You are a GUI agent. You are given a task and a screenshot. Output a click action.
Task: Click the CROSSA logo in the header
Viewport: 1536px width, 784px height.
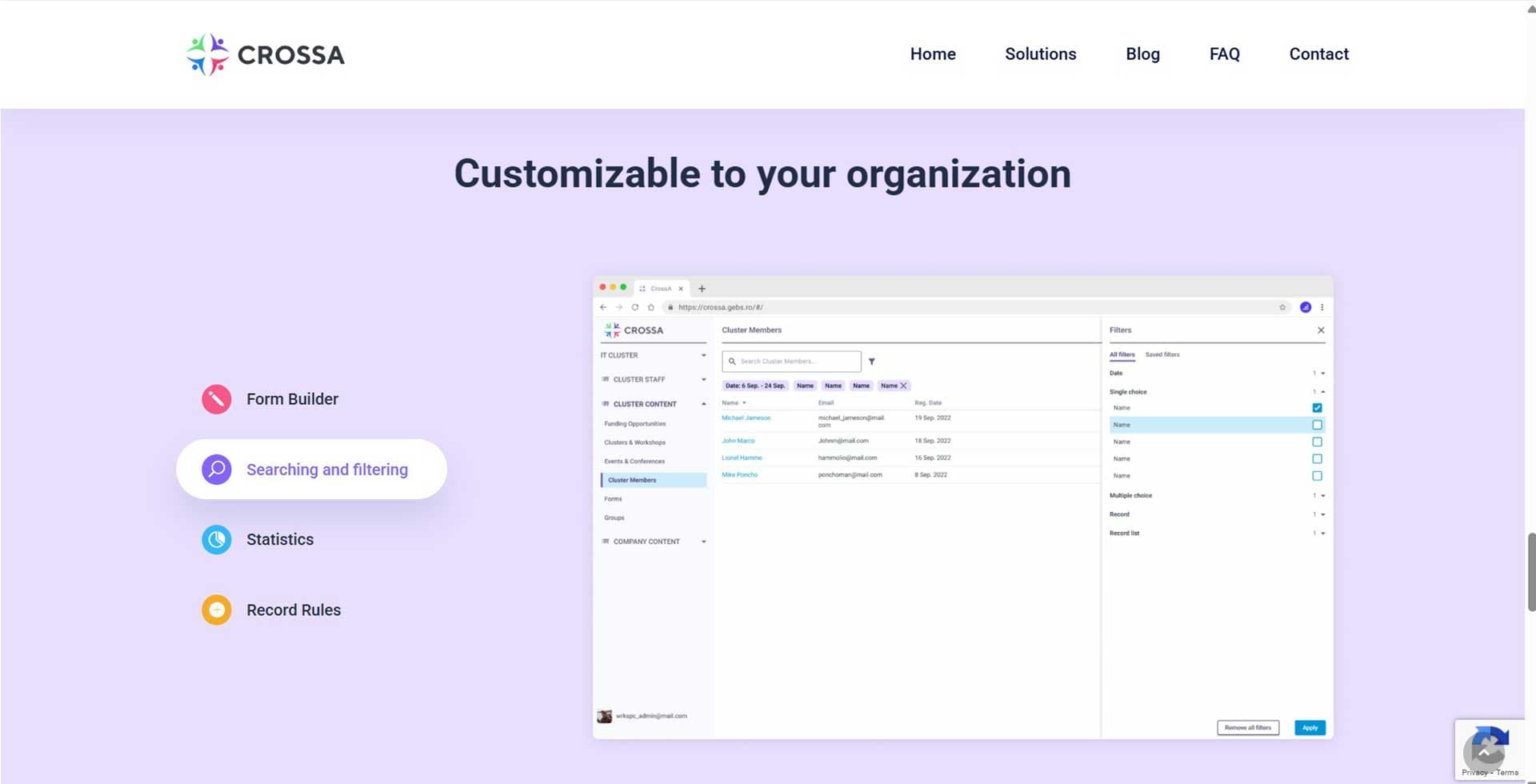[265, 54]
